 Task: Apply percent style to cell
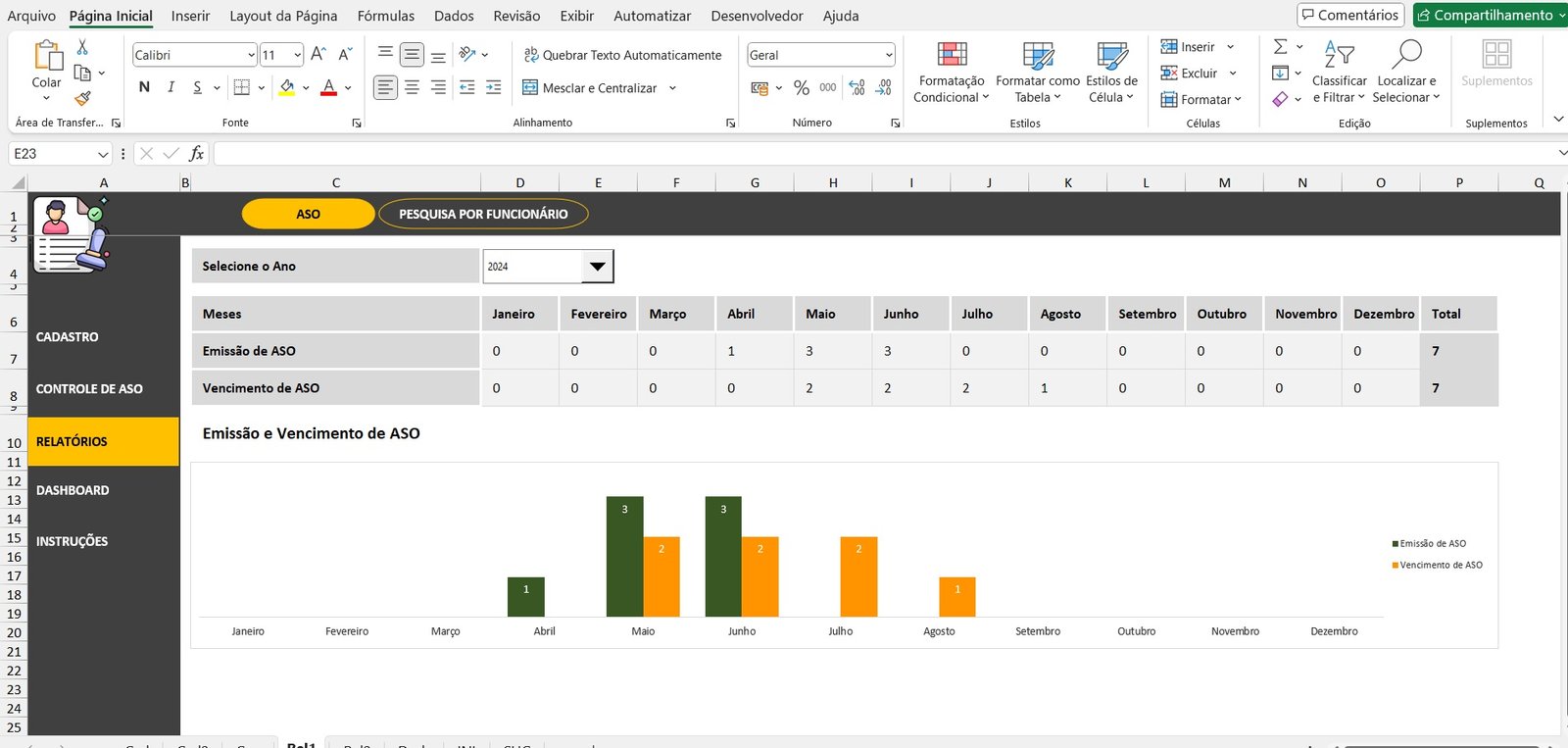802,88
